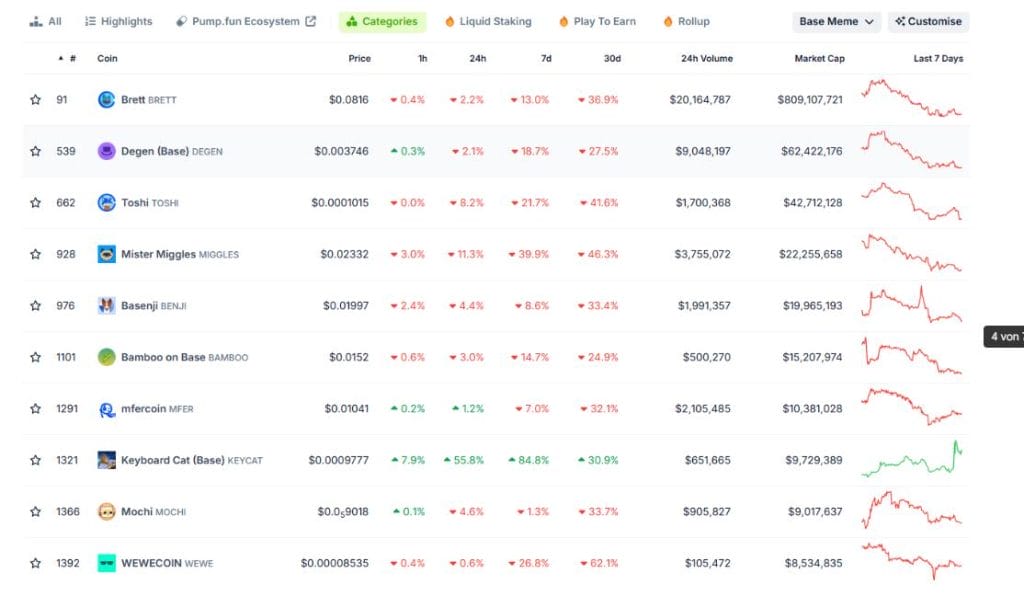1024x608 pixels.
Task: Add Toshi to watchlist via star
Action: 35,203
